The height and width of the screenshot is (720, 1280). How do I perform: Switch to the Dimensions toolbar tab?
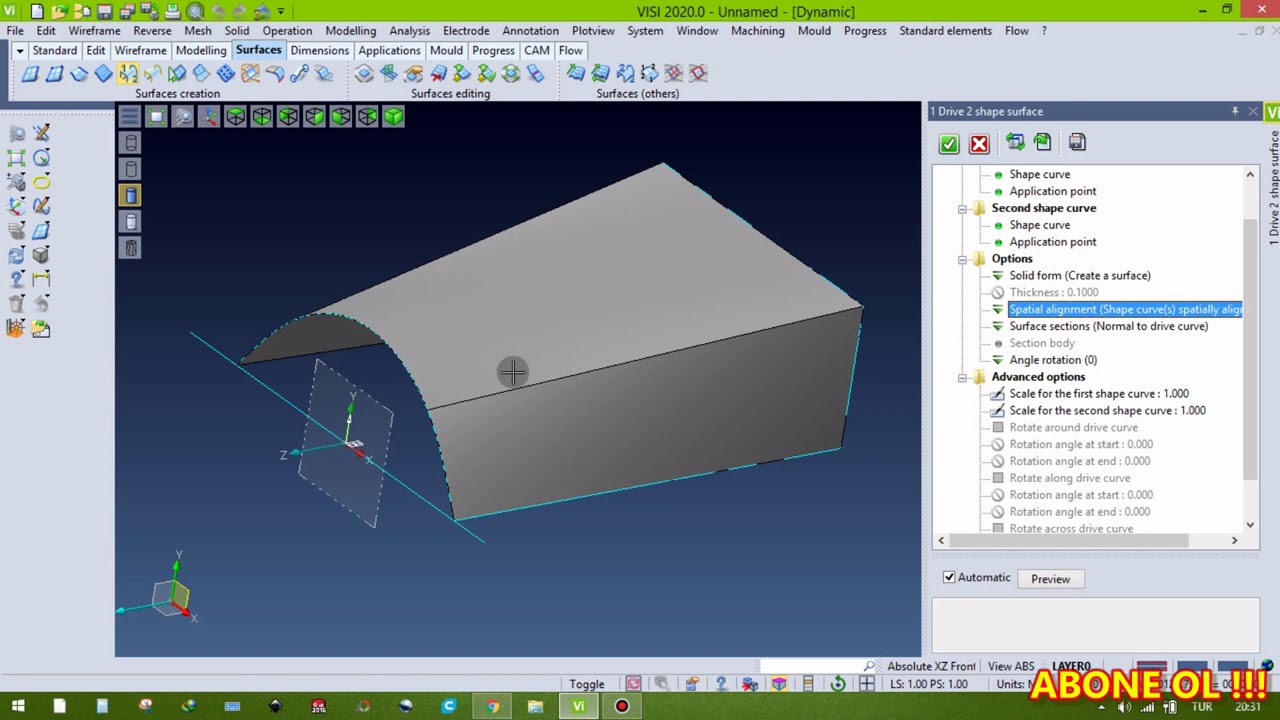click(x=320, y=51)
